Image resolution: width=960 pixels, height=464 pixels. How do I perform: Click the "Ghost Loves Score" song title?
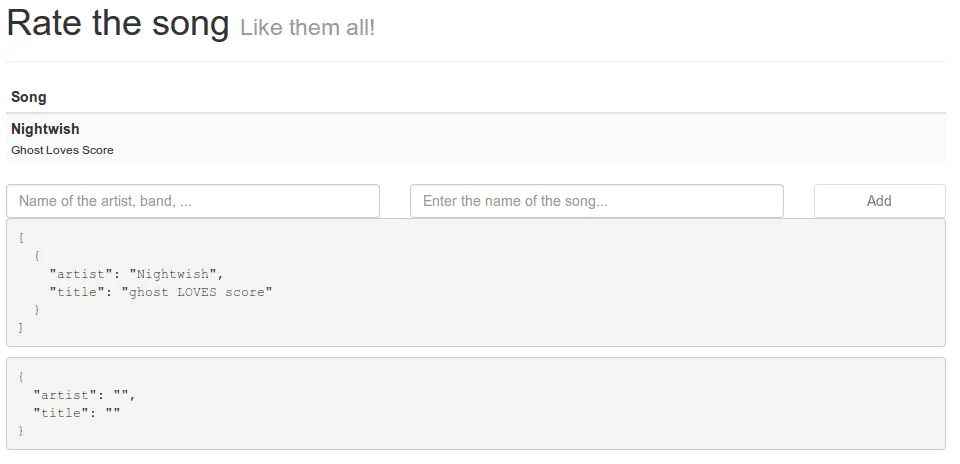tap(62, 150)
